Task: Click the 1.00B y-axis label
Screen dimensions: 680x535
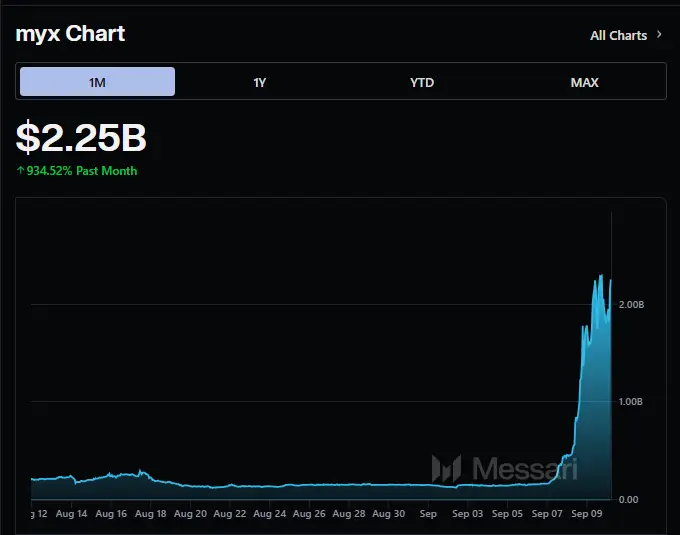Action: tap(631, 402)
